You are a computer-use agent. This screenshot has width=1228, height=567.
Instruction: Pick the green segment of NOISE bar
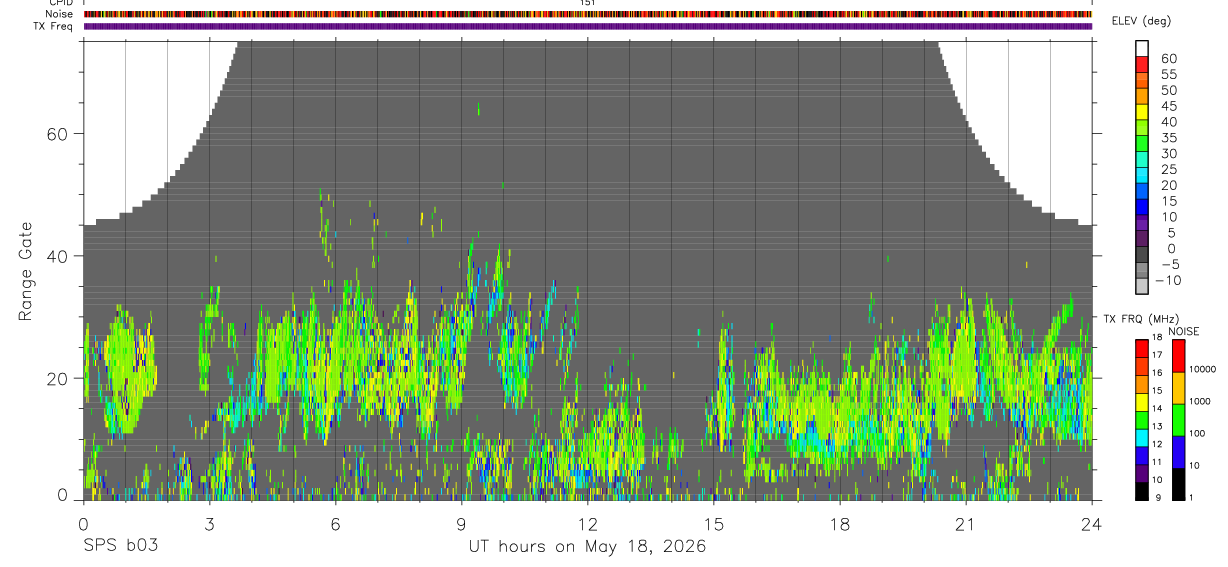(1178, 420)
